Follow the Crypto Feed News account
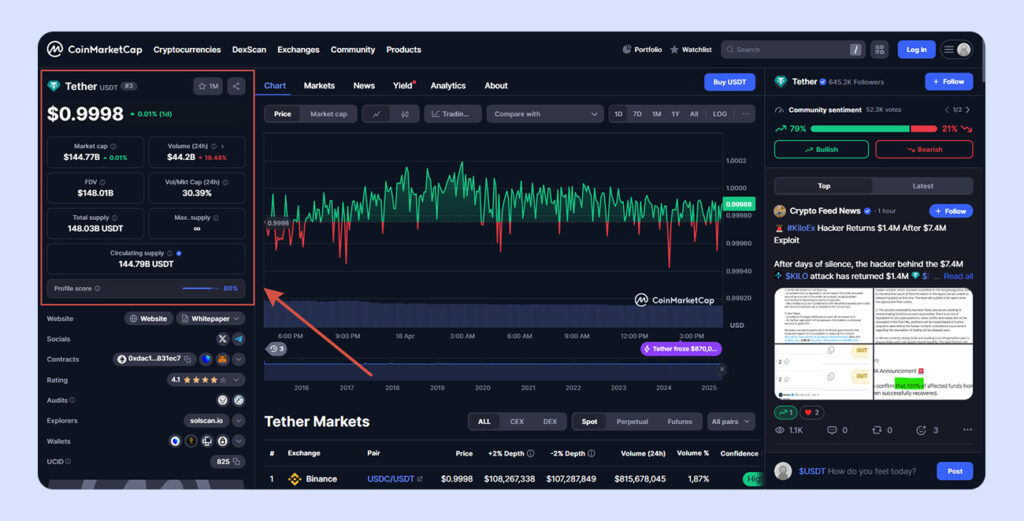1024x521 pixels. 951,211
